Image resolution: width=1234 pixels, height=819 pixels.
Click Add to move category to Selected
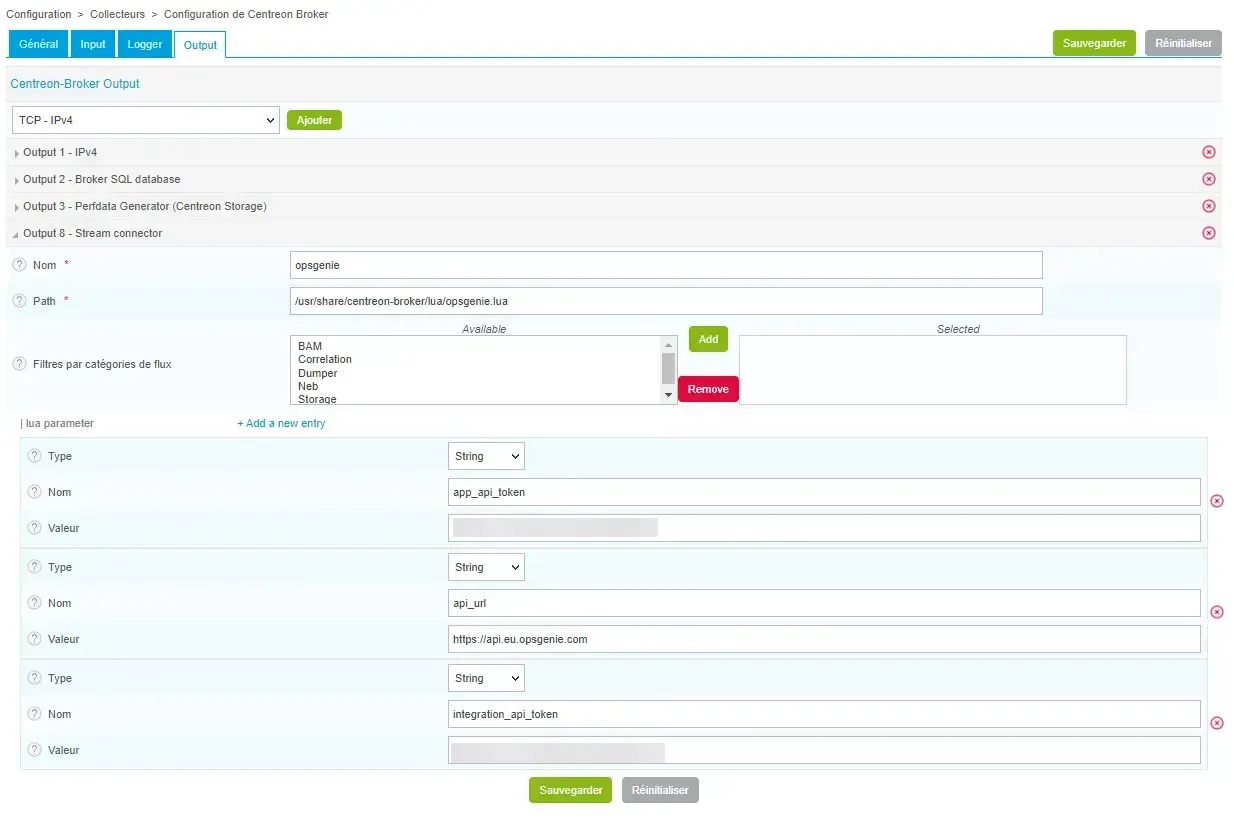[708, 339]
